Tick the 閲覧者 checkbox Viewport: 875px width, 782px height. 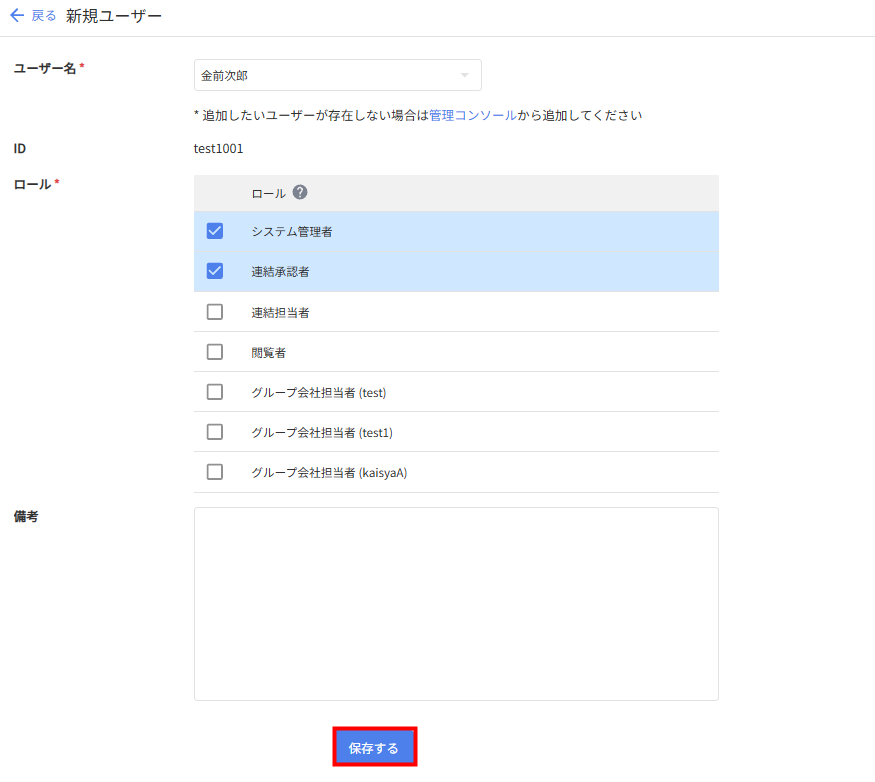(x=215, y=352)
